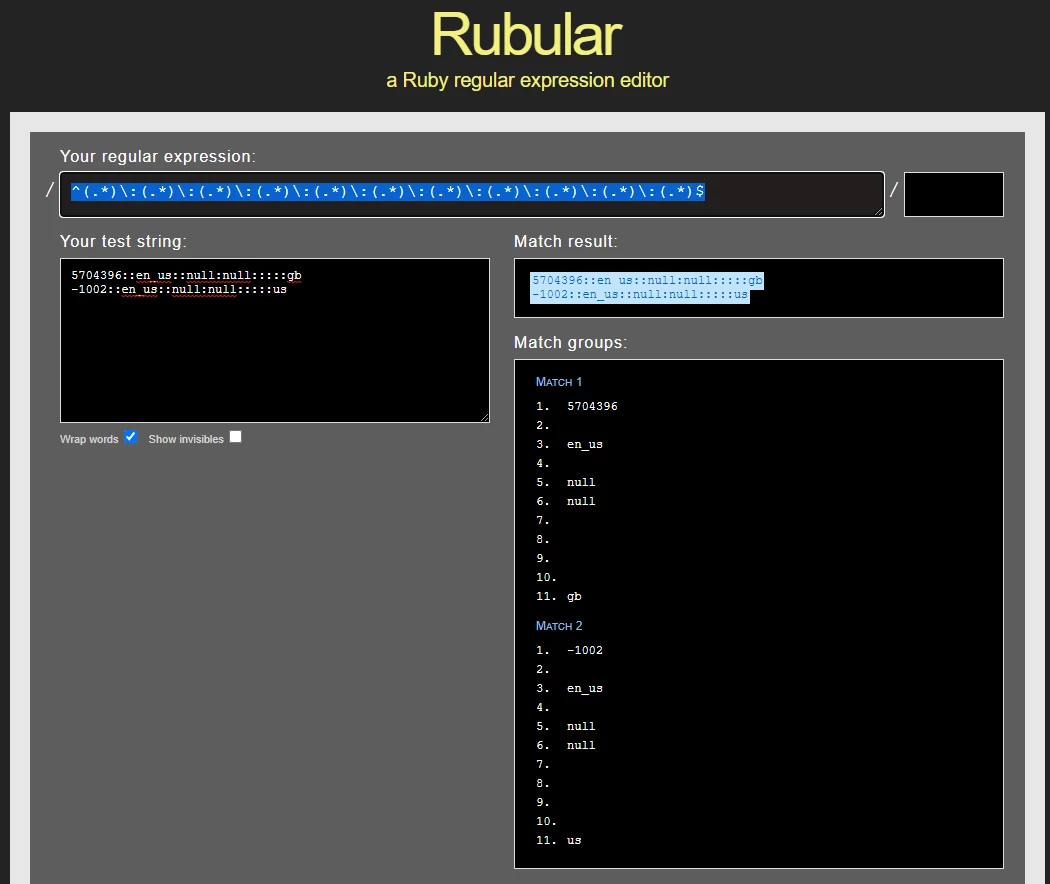Click the '-1002' group value in Match 2
1050x884 pixels.
[585, 650]
